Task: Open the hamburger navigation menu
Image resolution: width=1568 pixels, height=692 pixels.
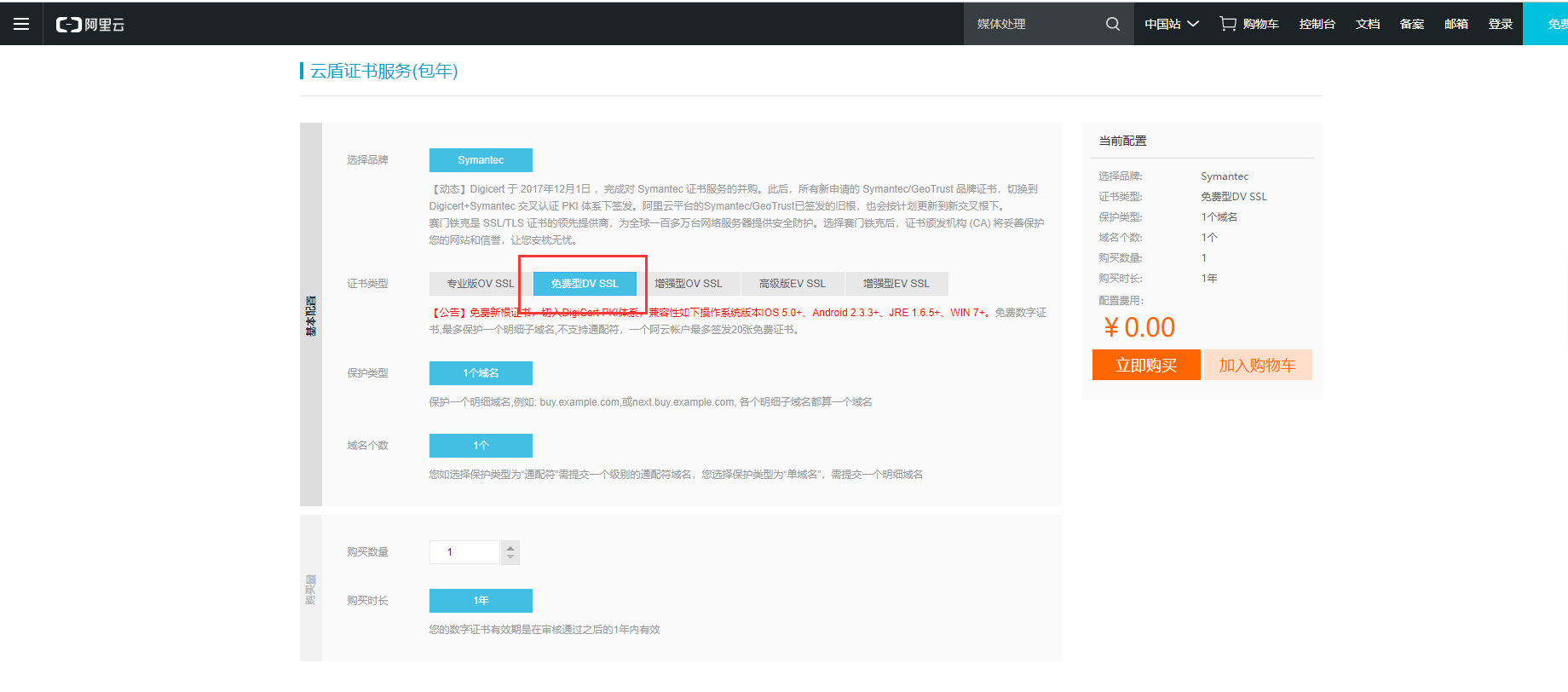Action: coord(21,24)
